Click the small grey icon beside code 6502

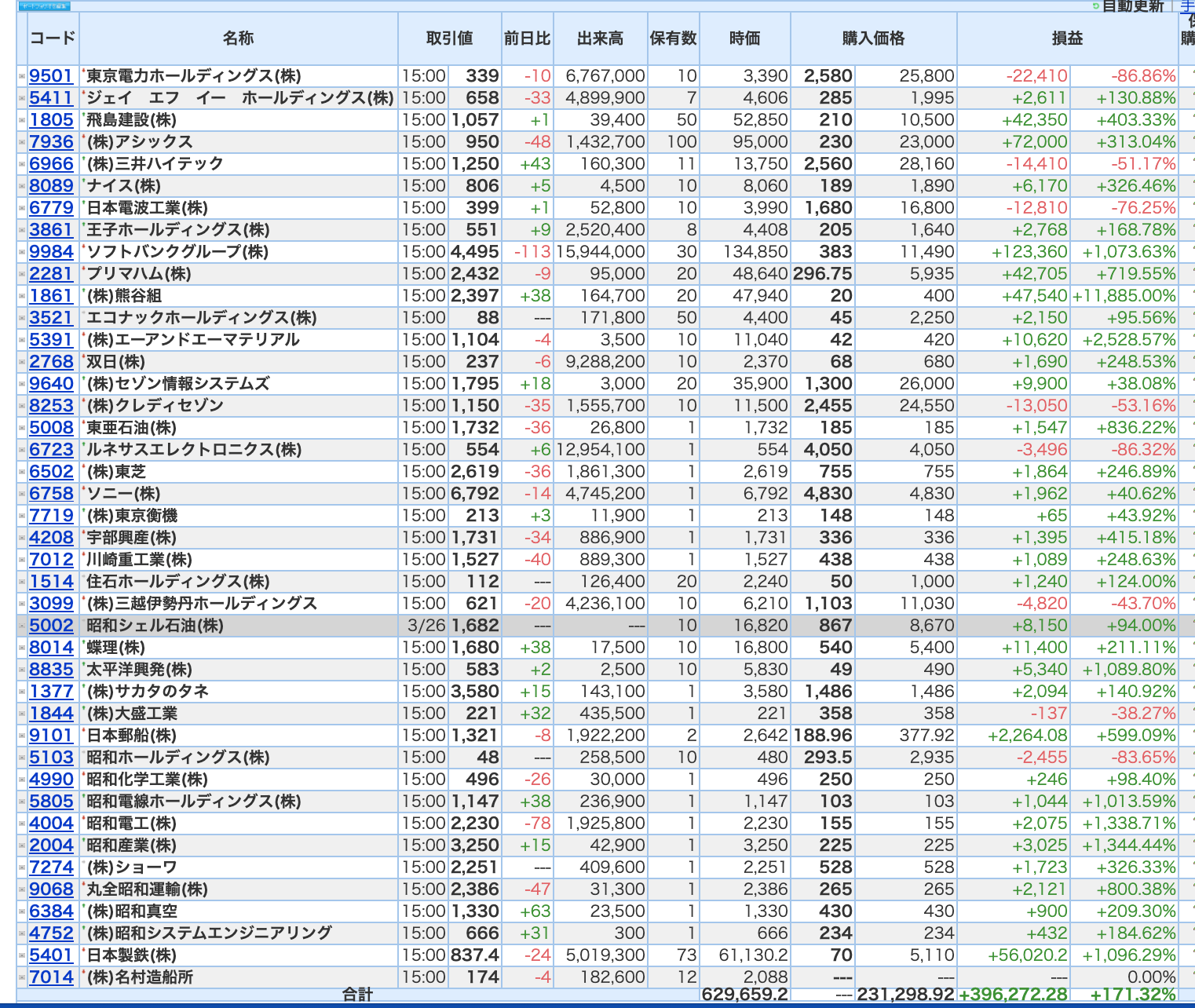click(x=22, y=472)
